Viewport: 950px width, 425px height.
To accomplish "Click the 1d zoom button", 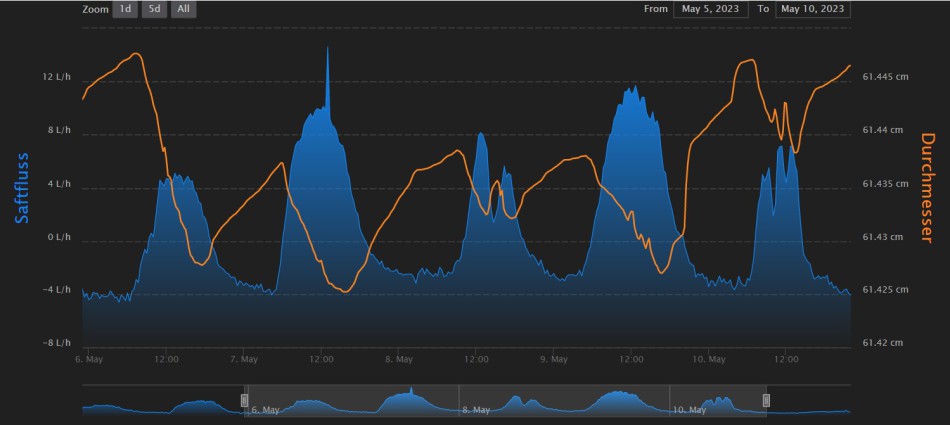I will pos(125,9).
